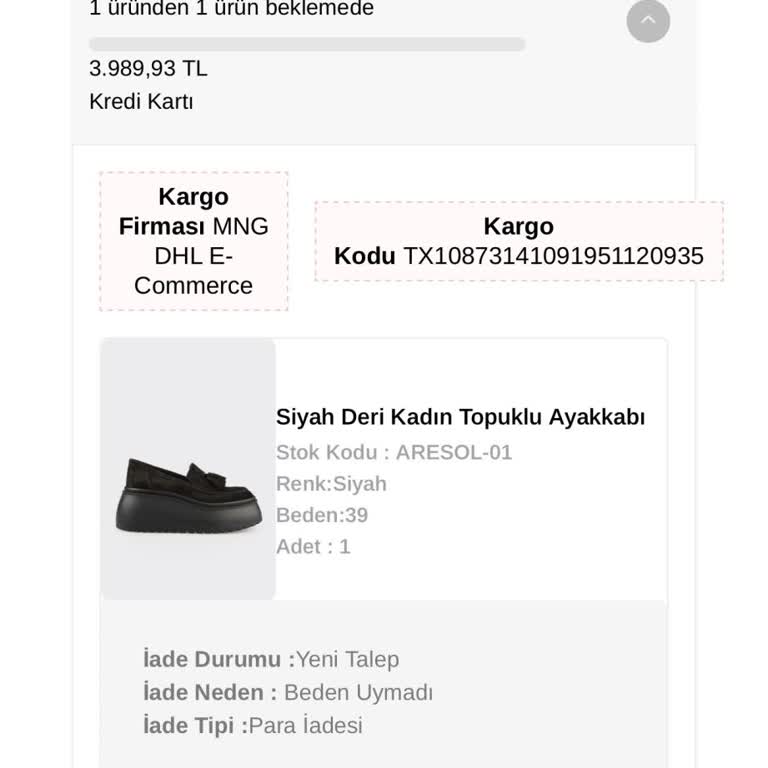Viewport: 768px width, 768px height.
Task: Click the Kargo Kodu tracking number
Action: (x=553, y=256)
